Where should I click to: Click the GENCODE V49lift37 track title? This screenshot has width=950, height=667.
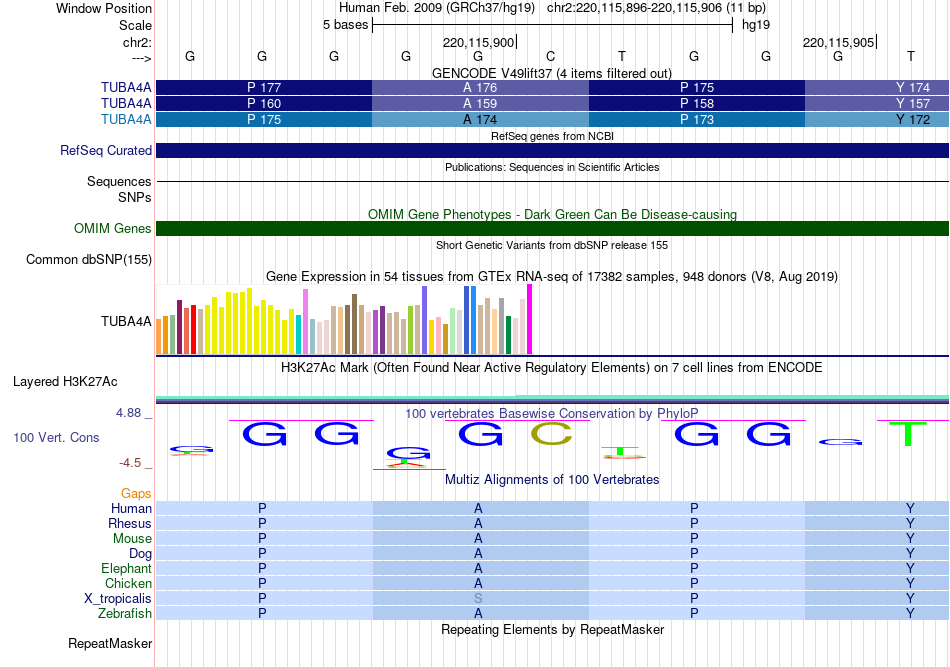[552, 73]
